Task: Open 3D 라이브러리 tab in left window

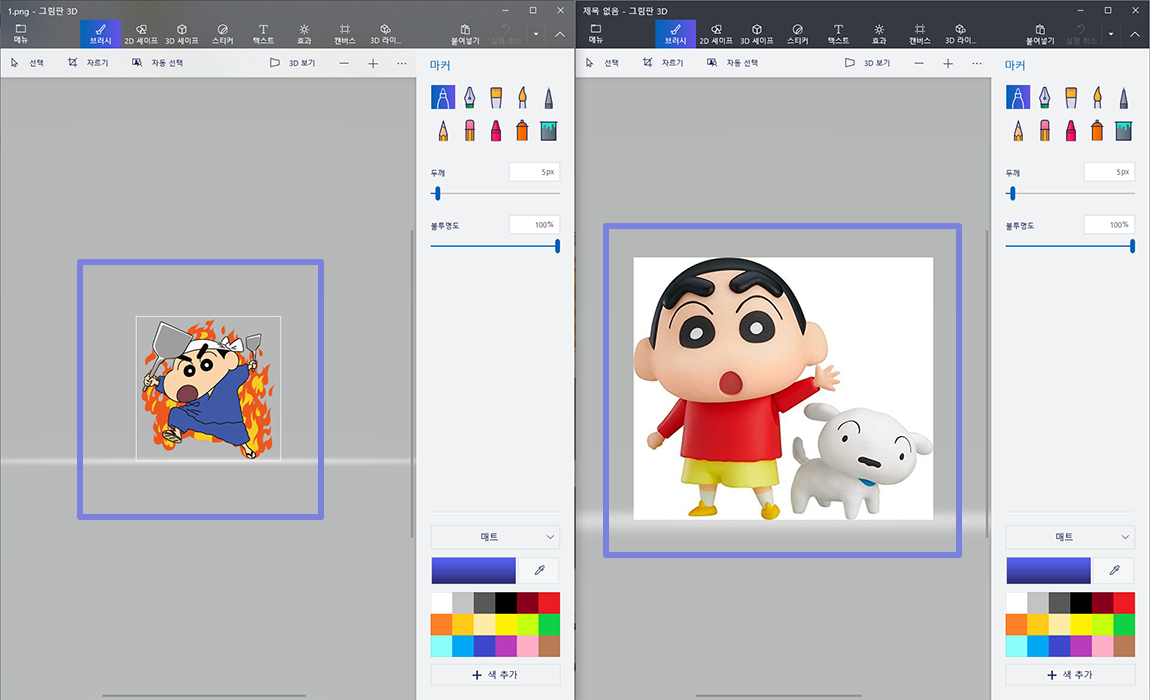Action: pos(386,34)
